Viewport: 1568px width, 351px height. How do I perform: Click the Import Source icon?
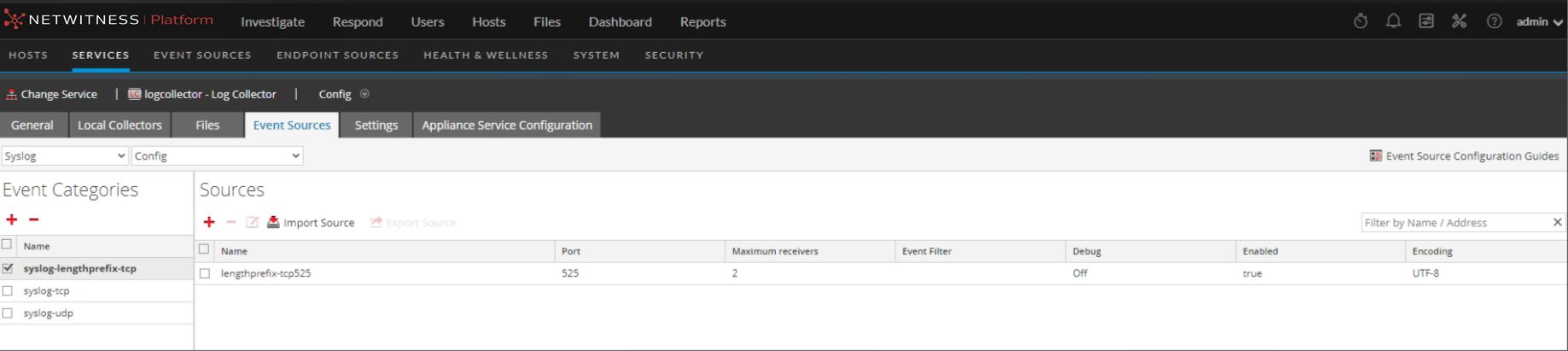coord(273,222)
